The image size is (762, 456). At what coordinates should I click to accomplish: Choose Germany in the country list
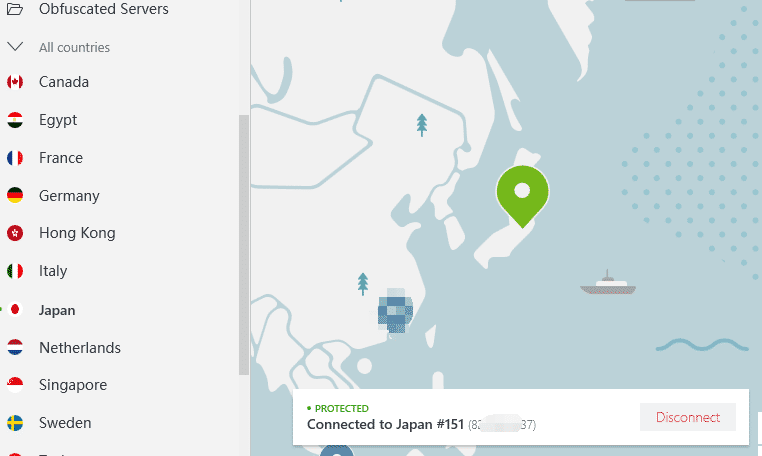pyautogui.click(x=69, y=196)
